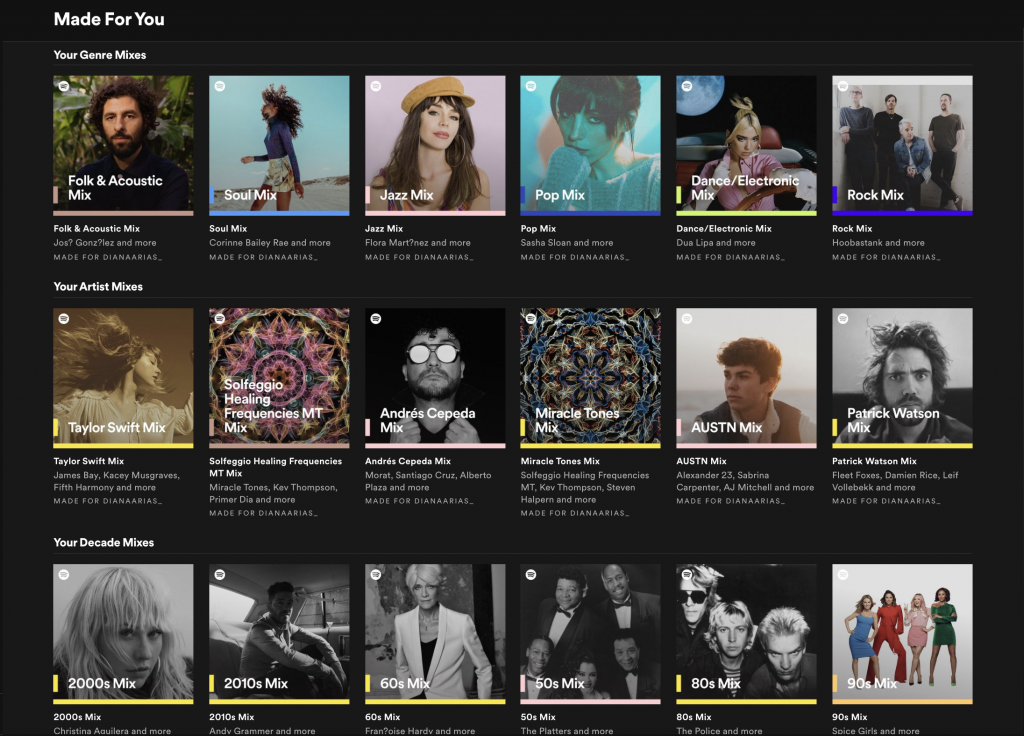Open the Your Artist Mixes section heading
The height and width of the screenshot is (736, 1024).
(x=98, y=287)
